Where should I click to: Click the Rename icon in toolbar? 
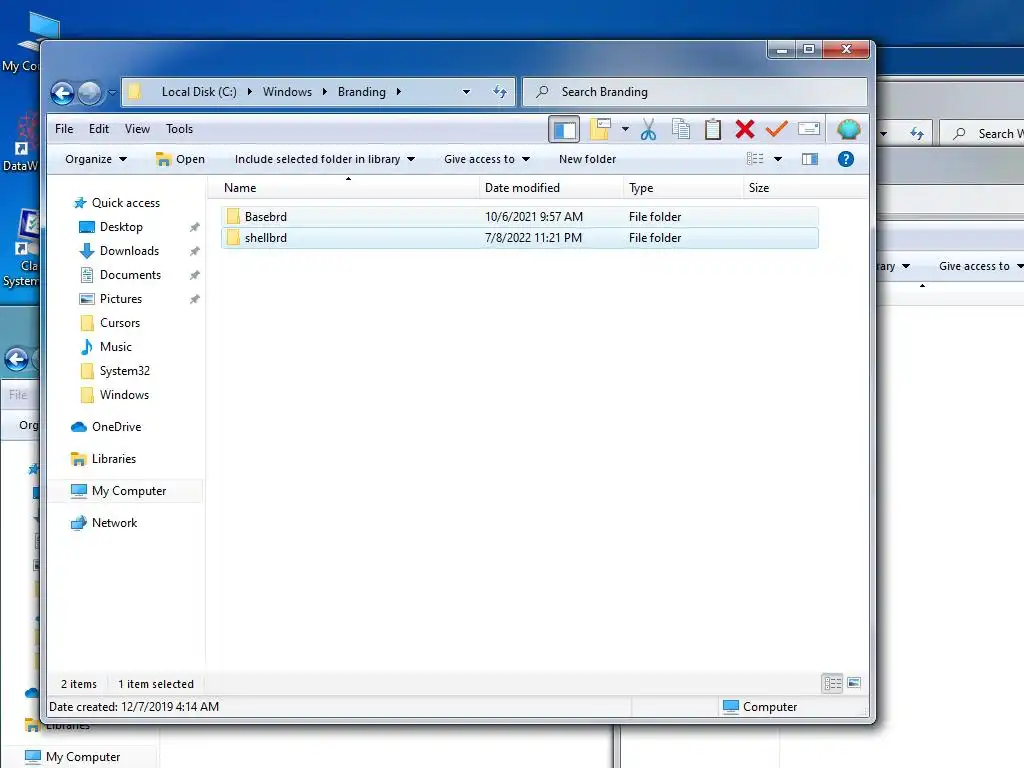click(808, 129)
